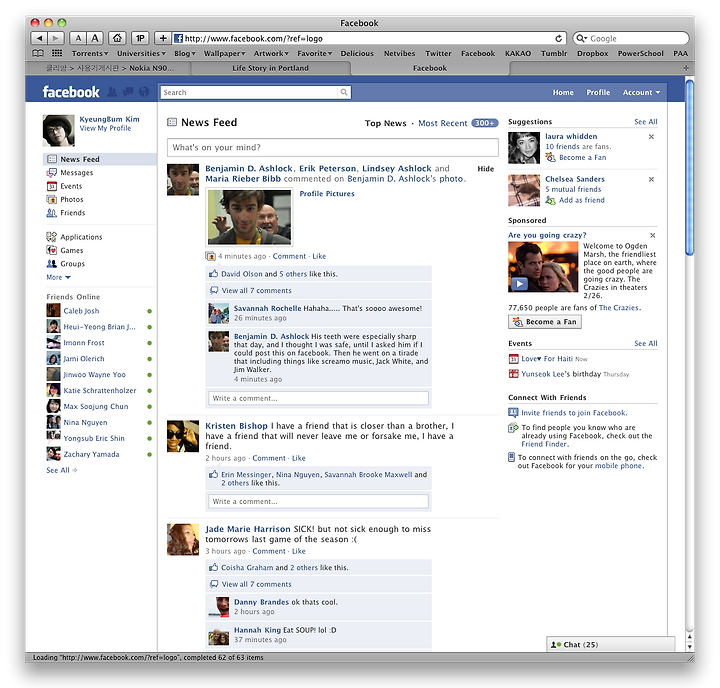Increase text size with large A button
720x688 pixels.
click(x=95, y=38)
